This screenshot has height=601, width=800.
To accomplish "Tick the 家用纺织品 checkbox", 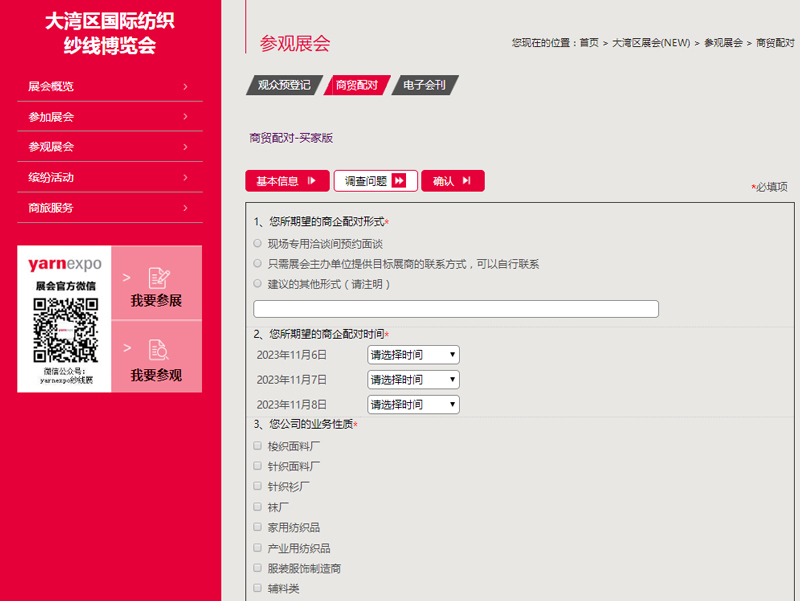I will (x=258, y=527).
